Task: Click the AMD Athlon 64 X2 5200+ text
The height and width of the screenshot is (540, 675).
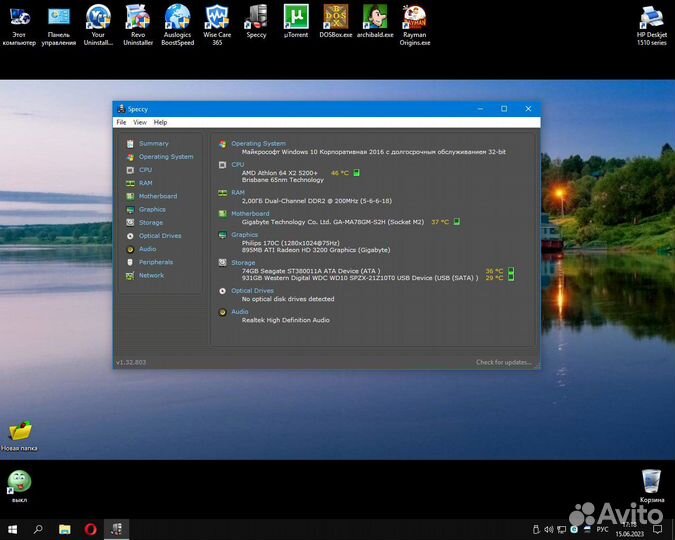Action: (279, 173)
